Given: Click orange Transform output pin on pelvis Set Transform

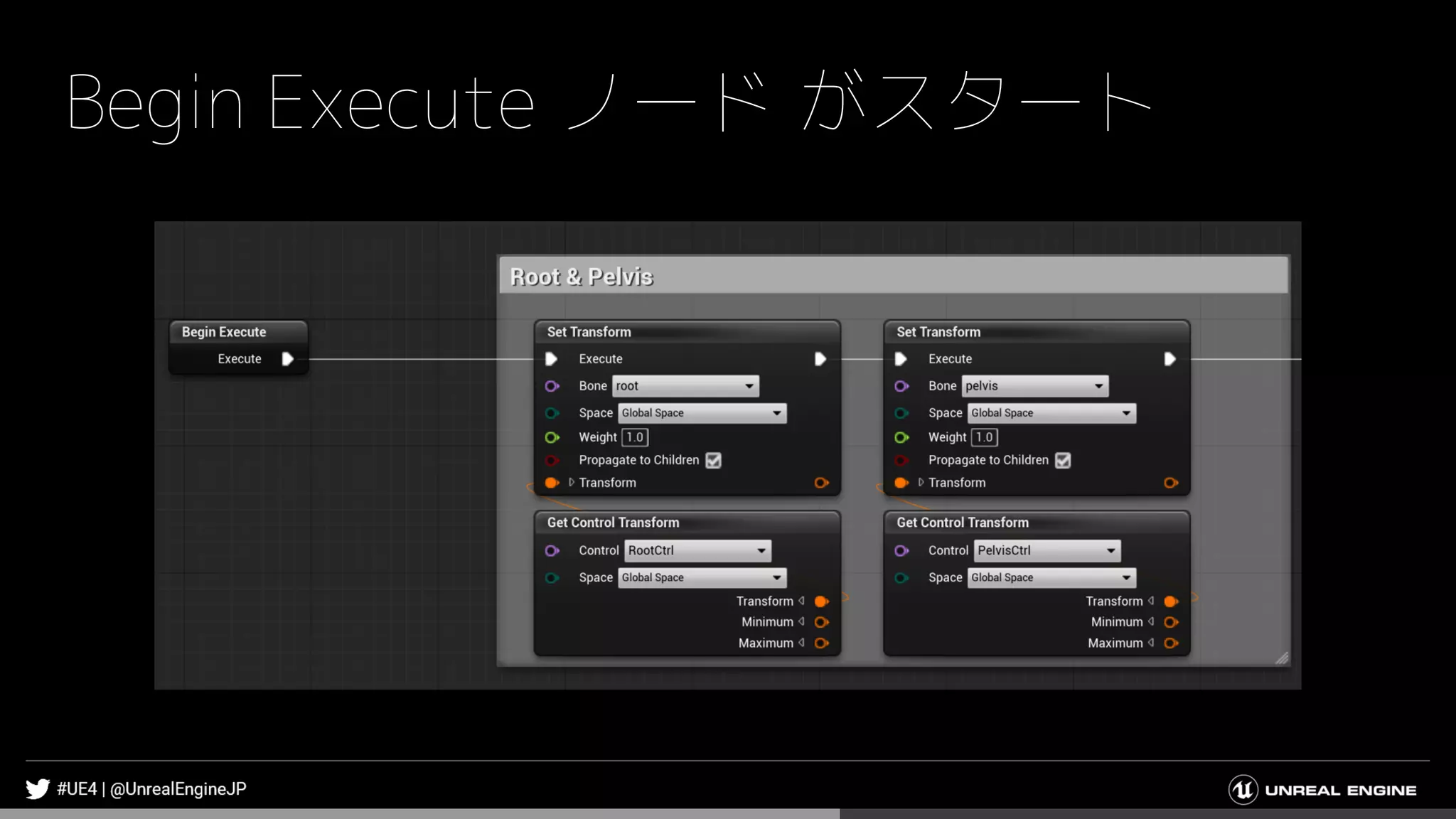Looking at the screenshot, I should point(1172,483).
